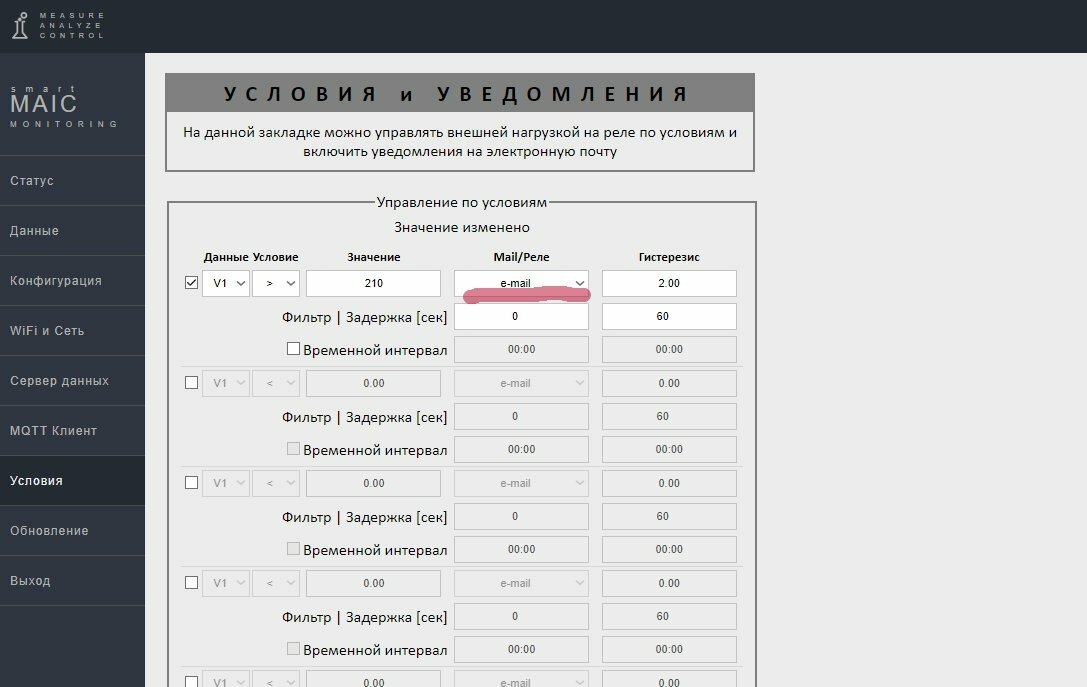Open the first condition's e-mail Mail/Реле dropdown

point(521,283)
